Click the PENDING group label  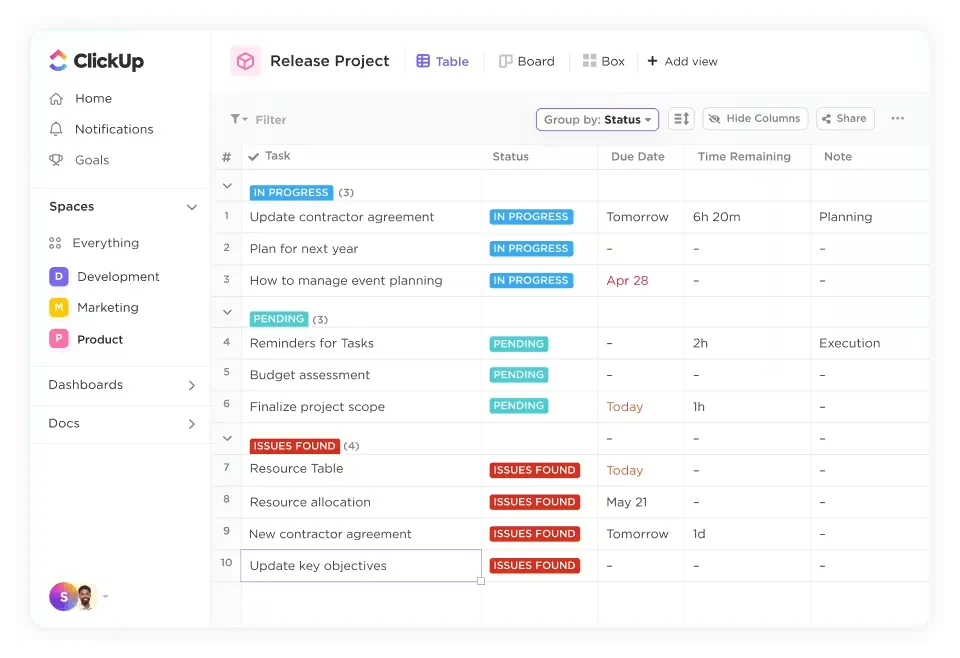point(279,319)
